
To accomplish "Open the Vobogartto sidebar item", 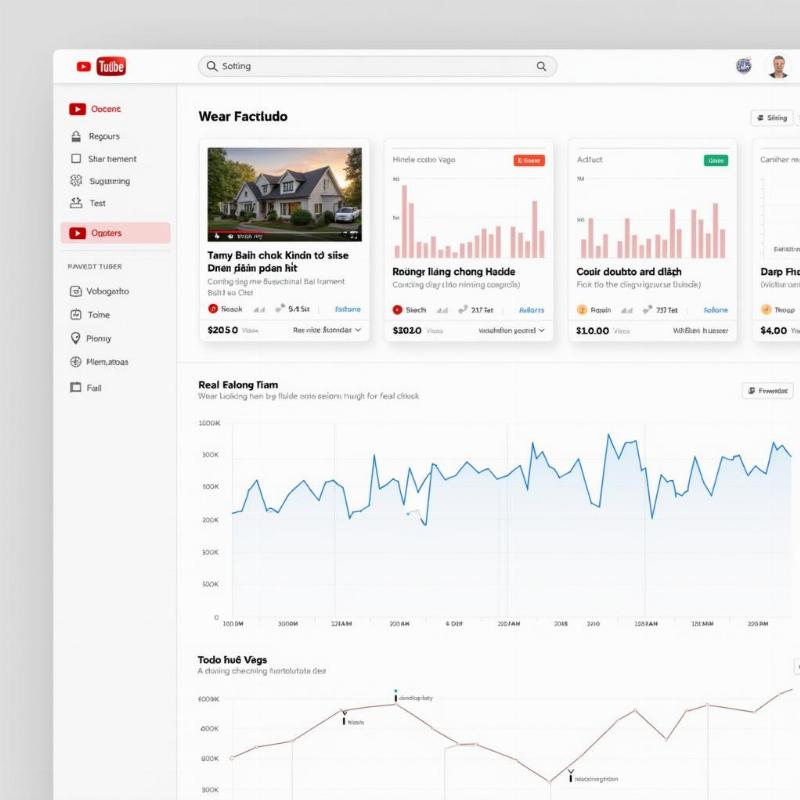I will 107,291.
